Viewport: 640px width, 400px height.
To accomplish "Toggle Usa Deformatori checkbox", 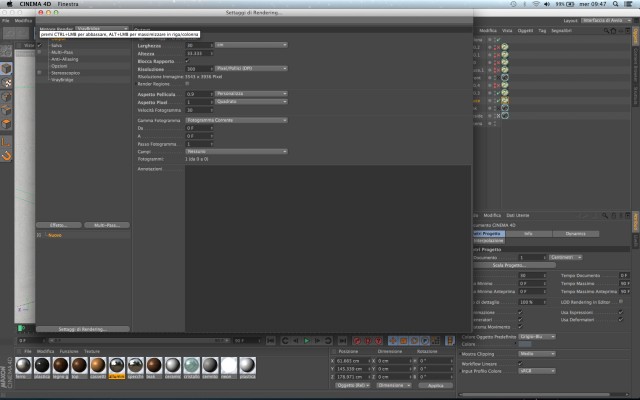I will point(621,320).
